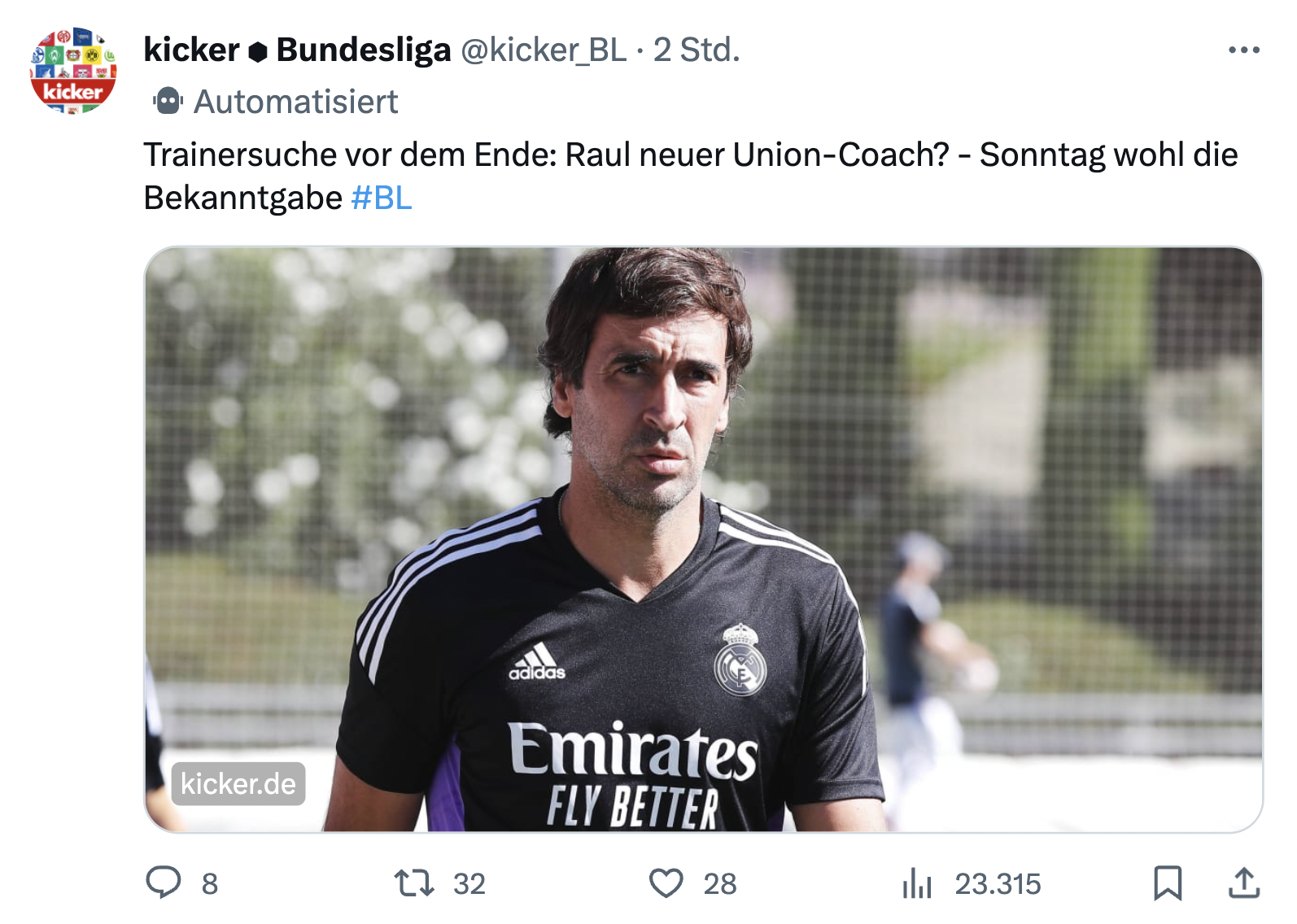Screen dimensions: 1297x924
Task: Click the share upload arrow icon
Action: pos(1244,883)
